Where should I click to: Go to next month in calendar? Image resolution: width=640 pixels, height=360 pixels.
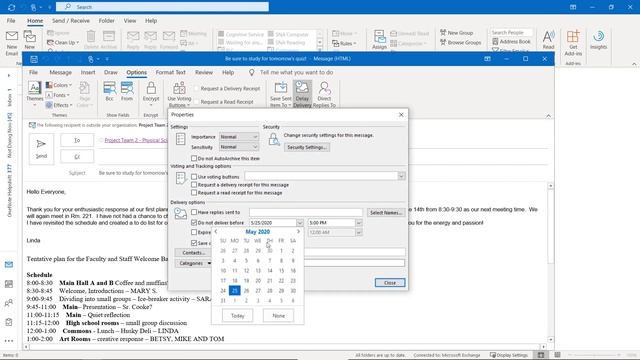tap(298, 231)
